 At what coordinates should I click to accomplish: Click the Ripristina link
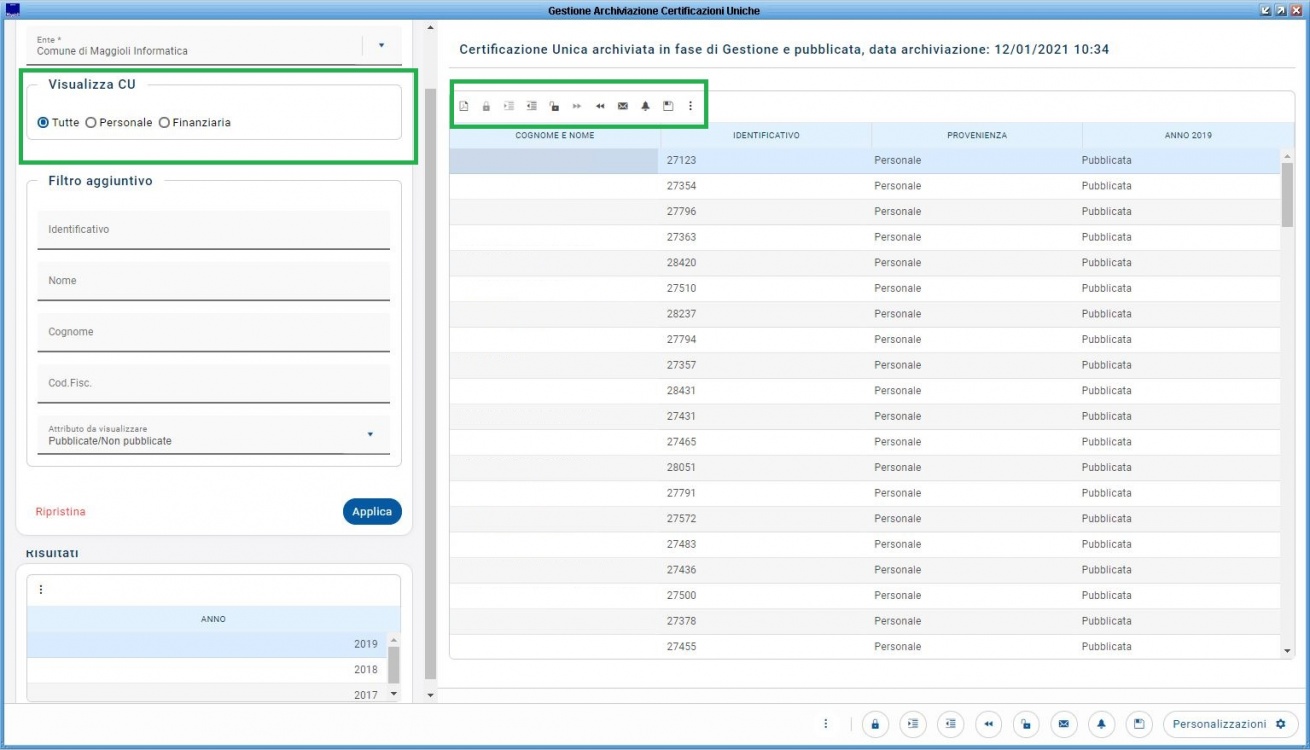[x=61, y=512]
